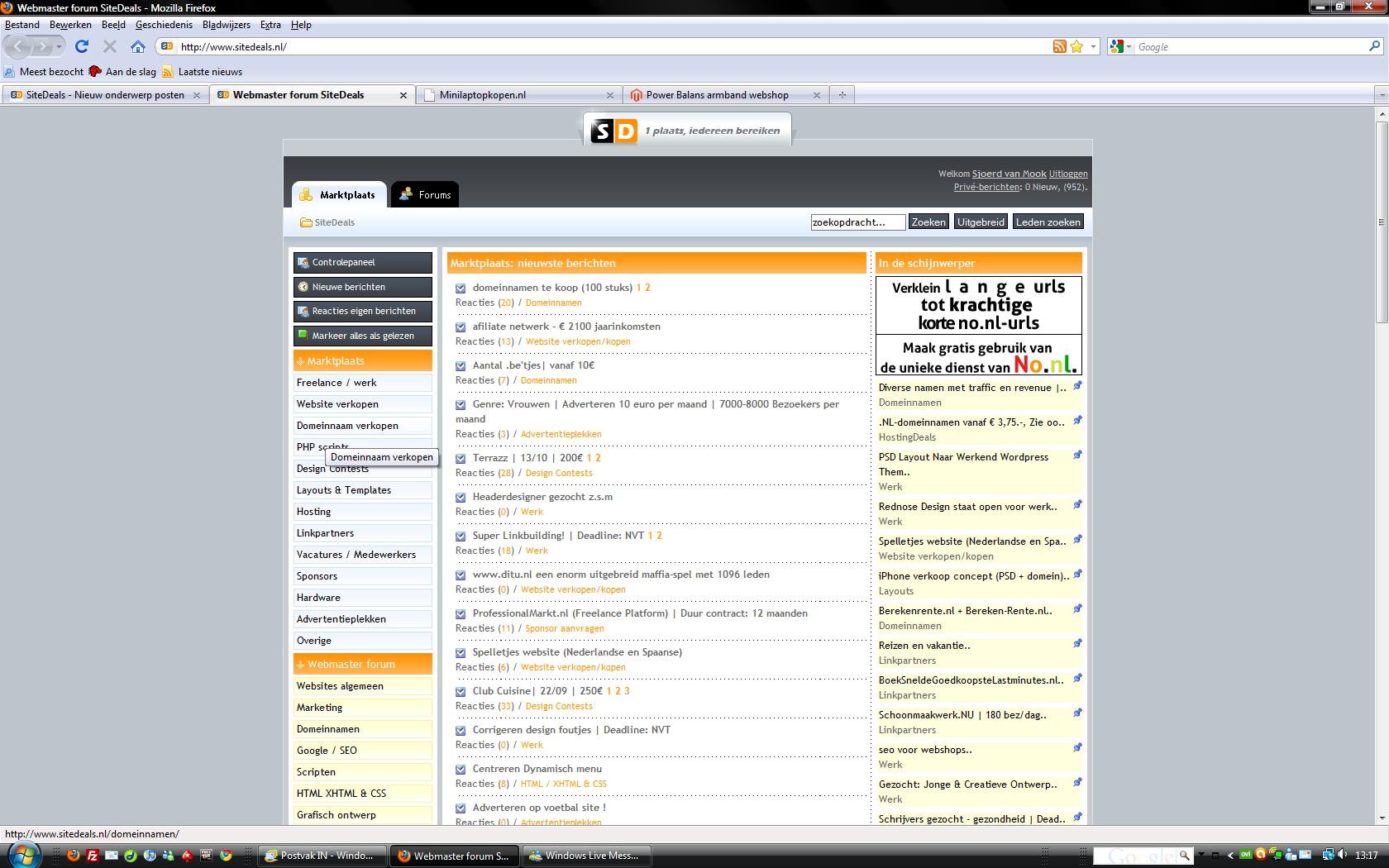1389x868 pixels.
Task: Go to page 2 of Terrazz thread
Action: pos(598,458)
